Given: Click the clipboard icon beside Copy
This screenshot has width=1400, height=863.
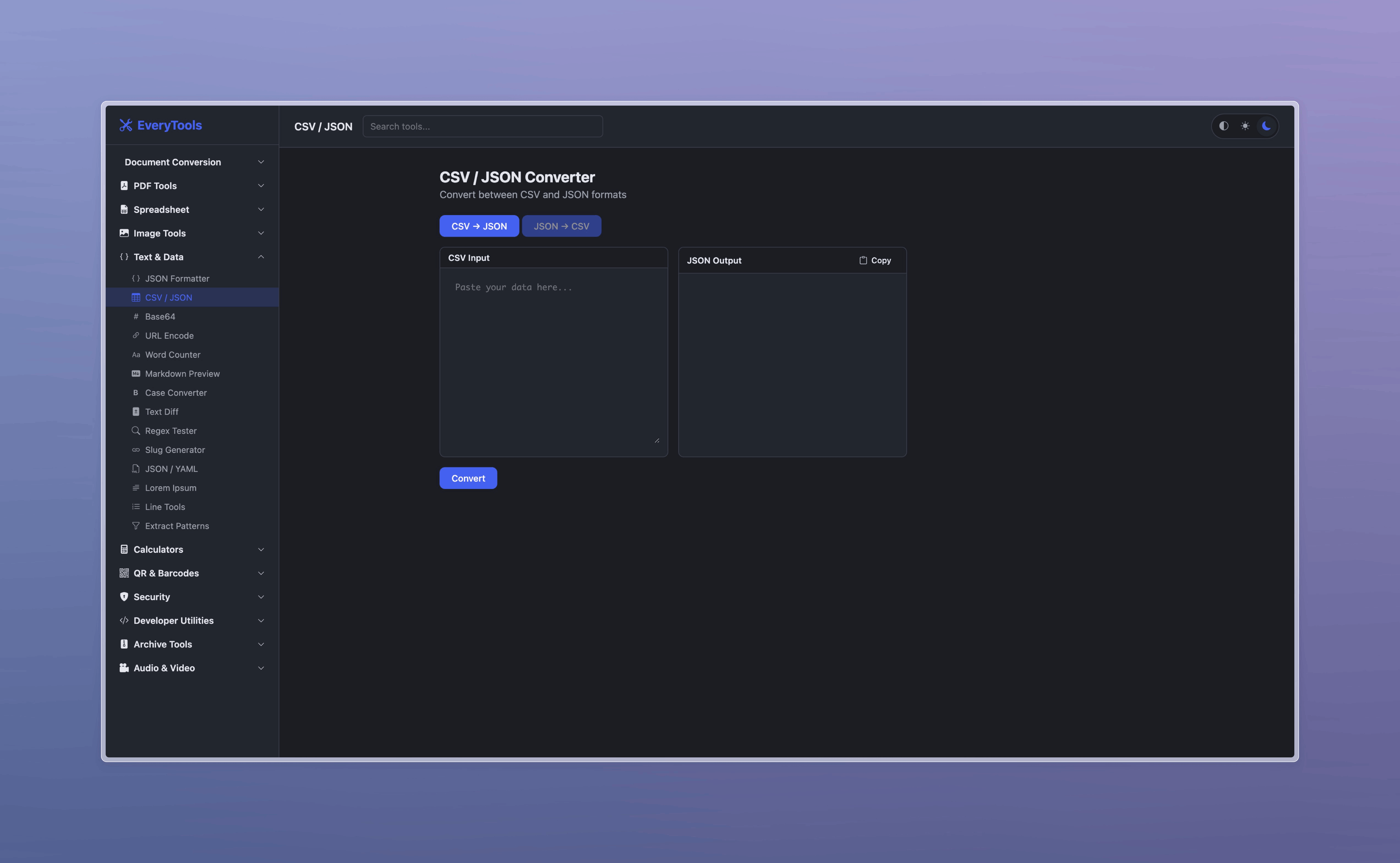Looking at the screenshot, I should click(x=863, y=260).
